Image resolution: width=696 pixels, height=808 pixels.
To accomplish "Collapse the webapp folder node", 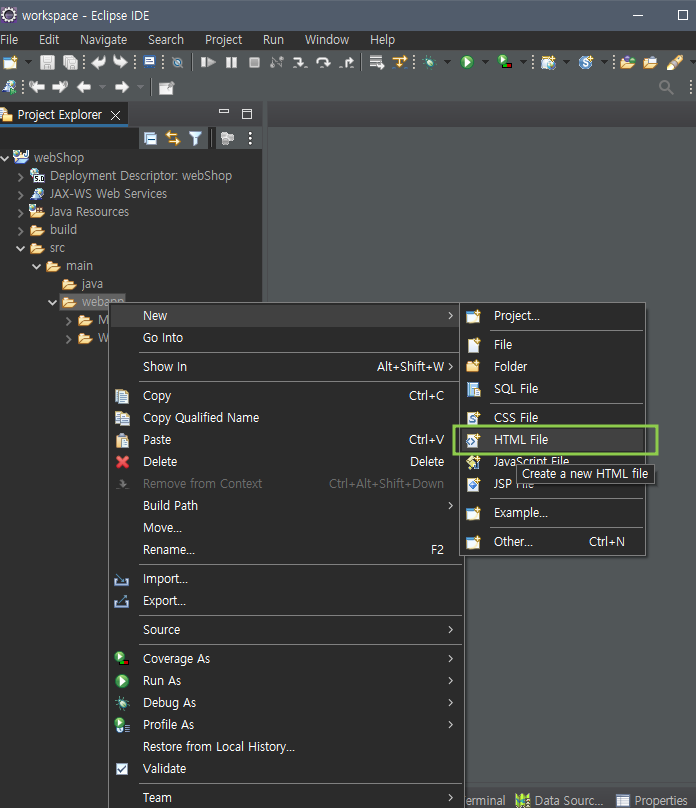I will [53, 302].
